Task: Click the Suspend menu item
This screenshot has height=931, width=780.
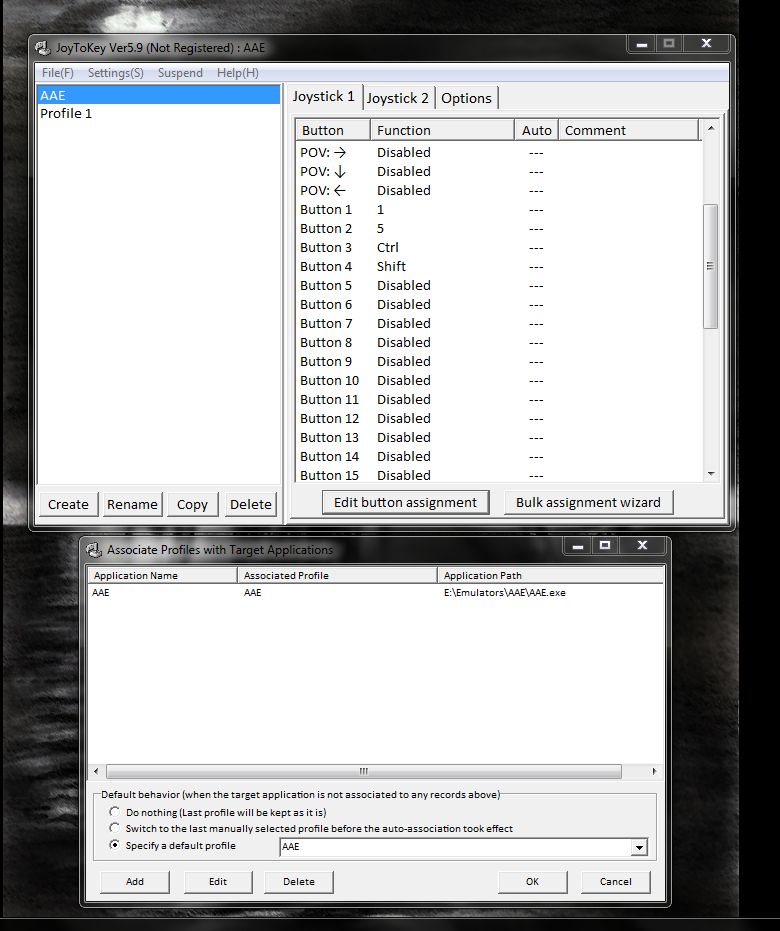Action: click(x=180, y=72)
